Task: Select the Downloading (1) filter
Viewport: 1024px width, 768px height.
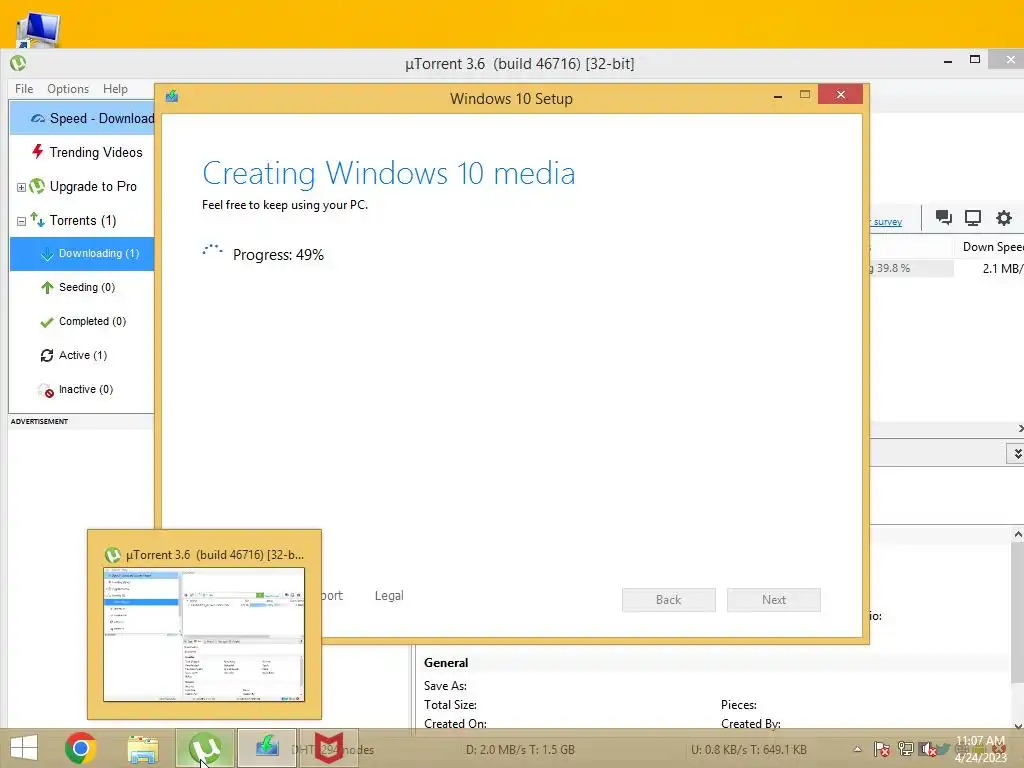Action: click(x=82, y=253)
